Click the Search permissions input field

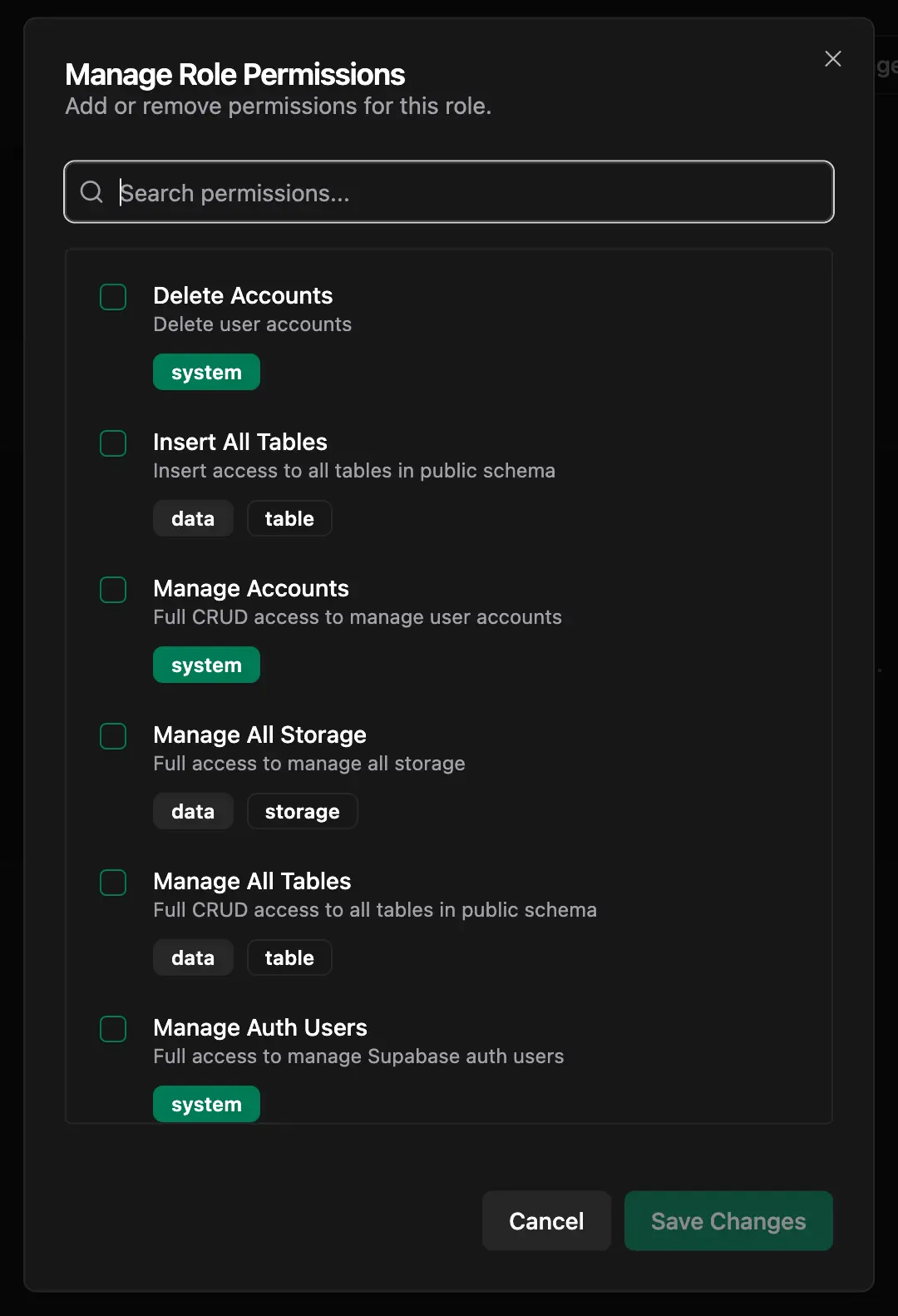pyautogui.click(x=449, y=192)
